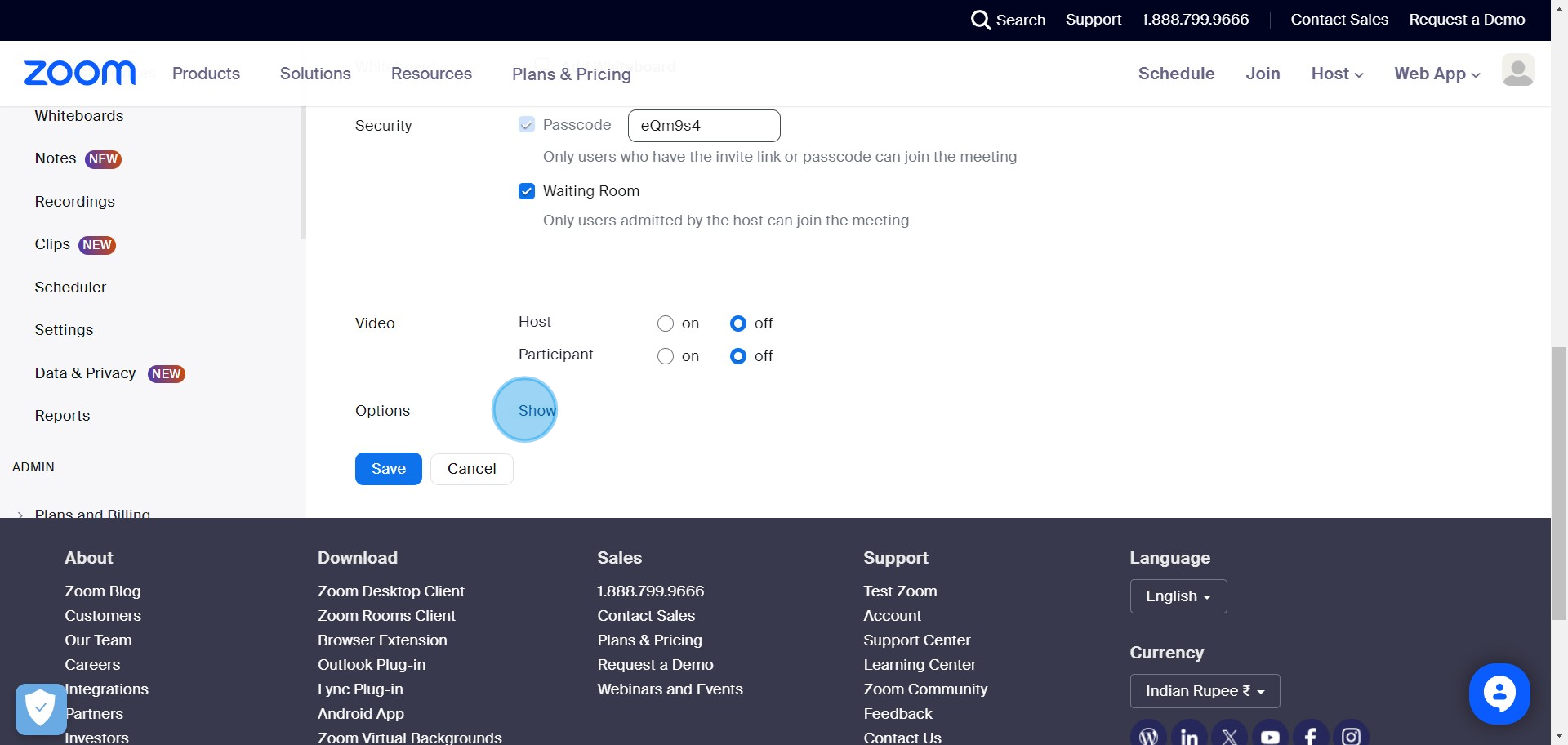Open Reports in the sidebar

(62, 416)
